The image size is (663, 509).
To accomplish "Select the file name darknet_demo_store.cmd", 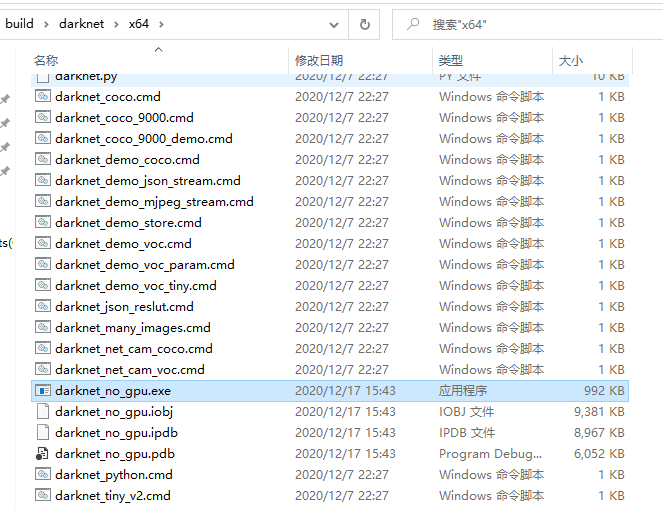I will pyautogui.click(x=128, y=223).
